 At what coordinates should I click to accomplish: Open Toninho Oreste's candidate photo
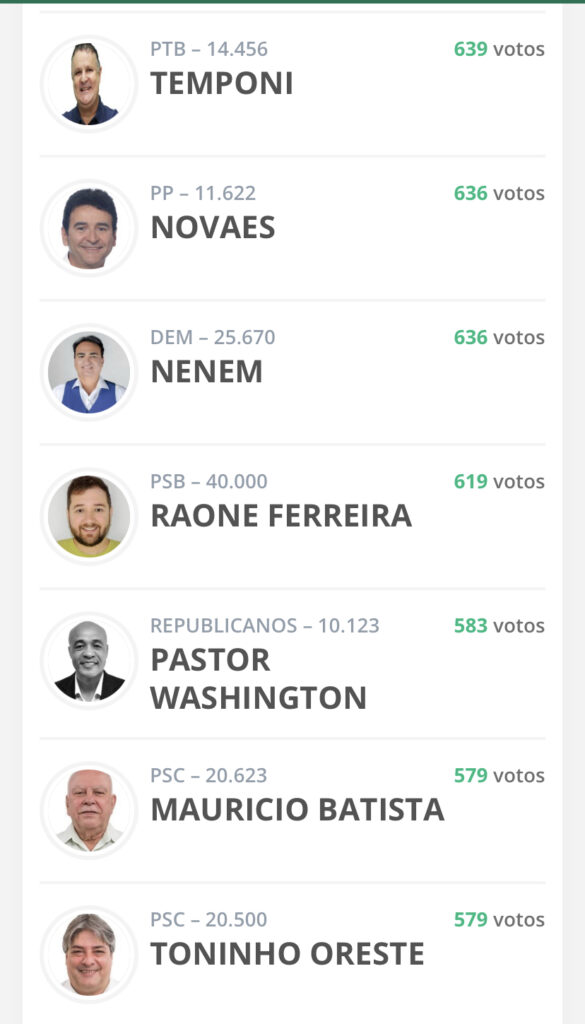[89, 954]
